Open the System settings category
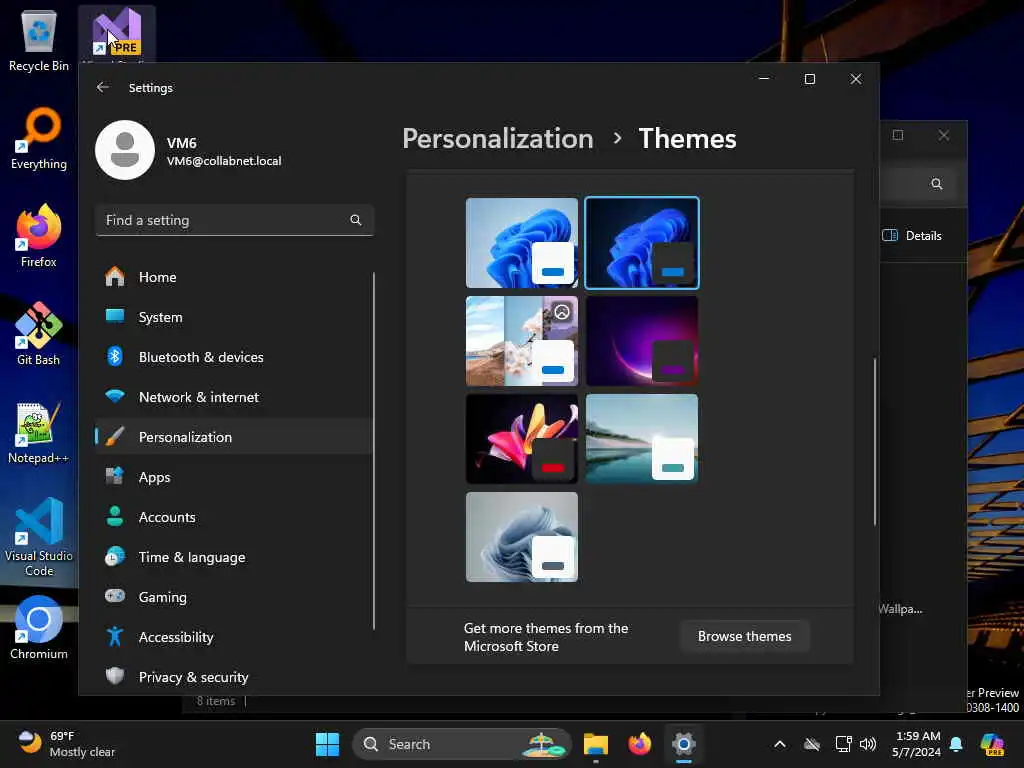Screen dimensions: 1024x768 [x=234, y=317]
